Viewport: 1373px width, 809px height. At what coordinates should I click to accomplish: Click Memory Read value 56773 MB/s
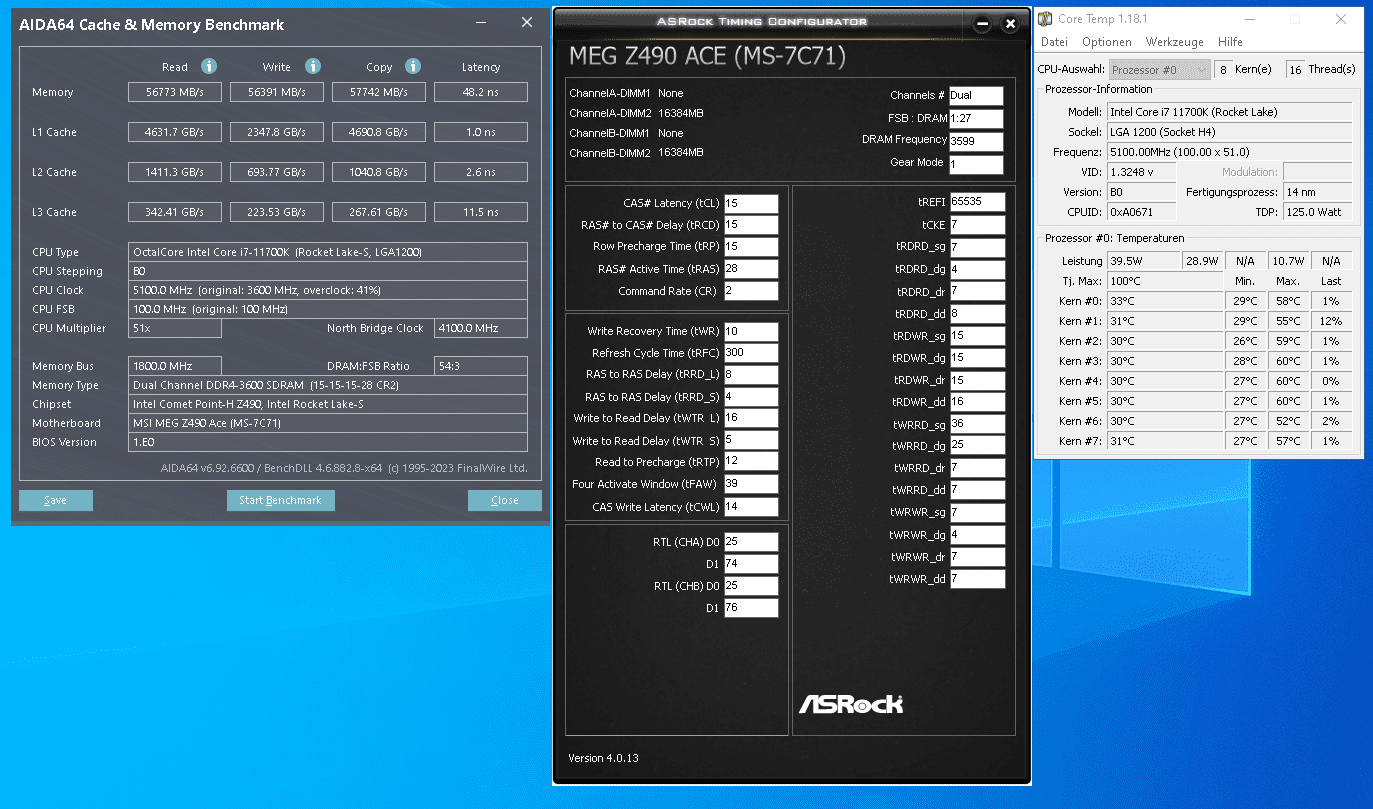175,92
